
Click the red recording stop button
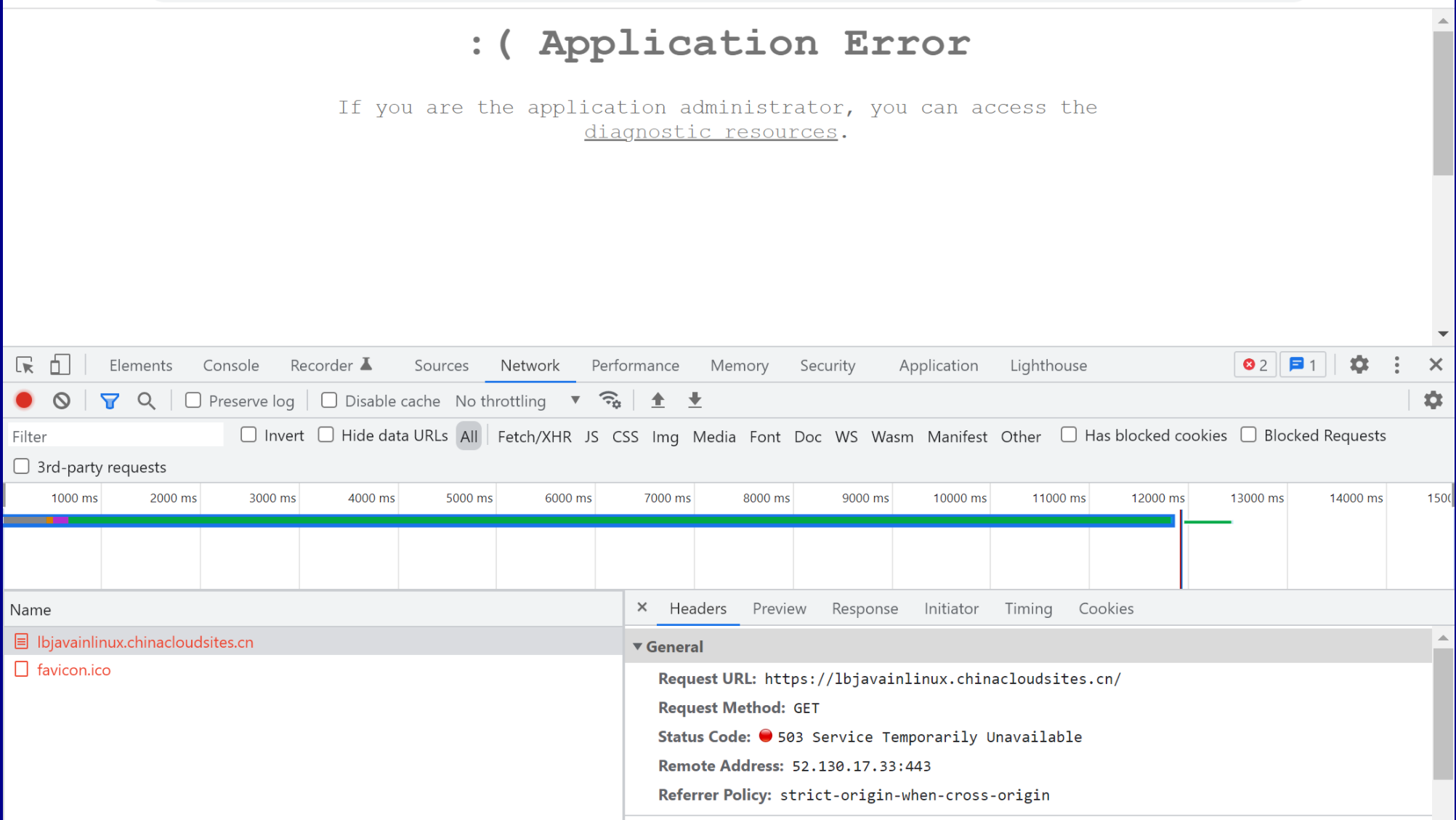click(24, 401)
